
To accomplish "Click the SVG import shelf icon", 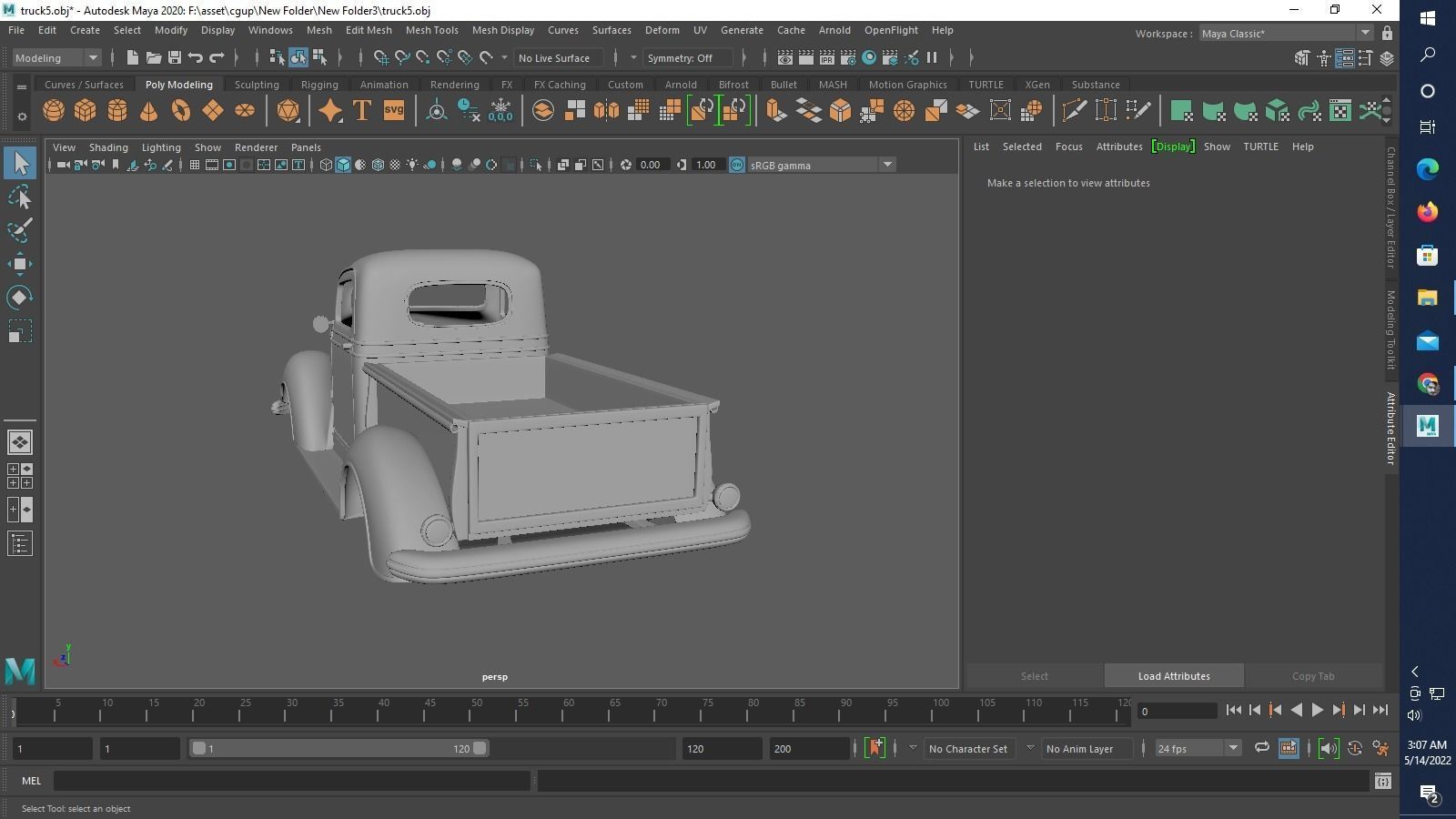I will point(393,111).
